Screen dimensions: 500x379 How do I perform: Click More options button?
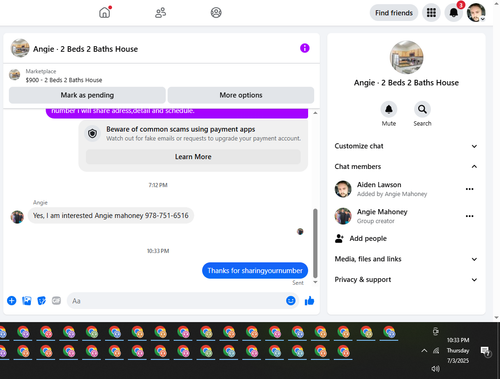click(241, 95)
